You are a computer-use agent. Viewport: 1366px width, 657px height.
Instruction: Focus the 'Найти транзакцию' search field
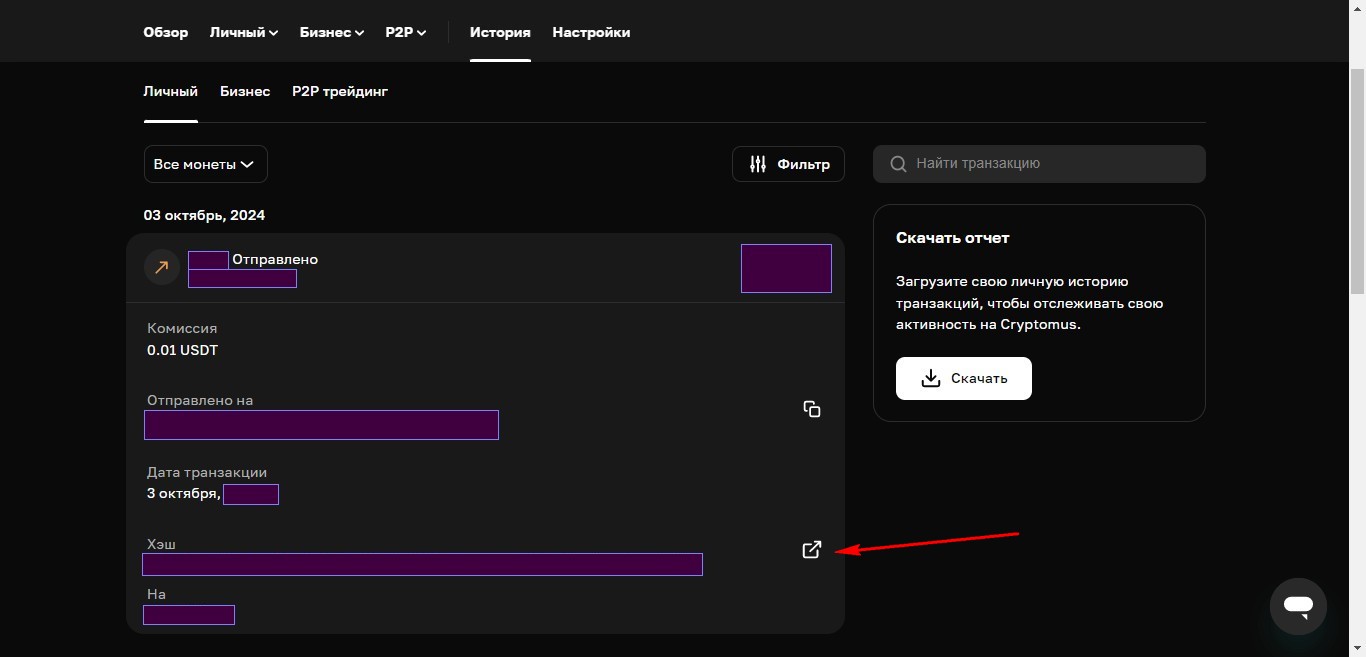(1039, 164)
